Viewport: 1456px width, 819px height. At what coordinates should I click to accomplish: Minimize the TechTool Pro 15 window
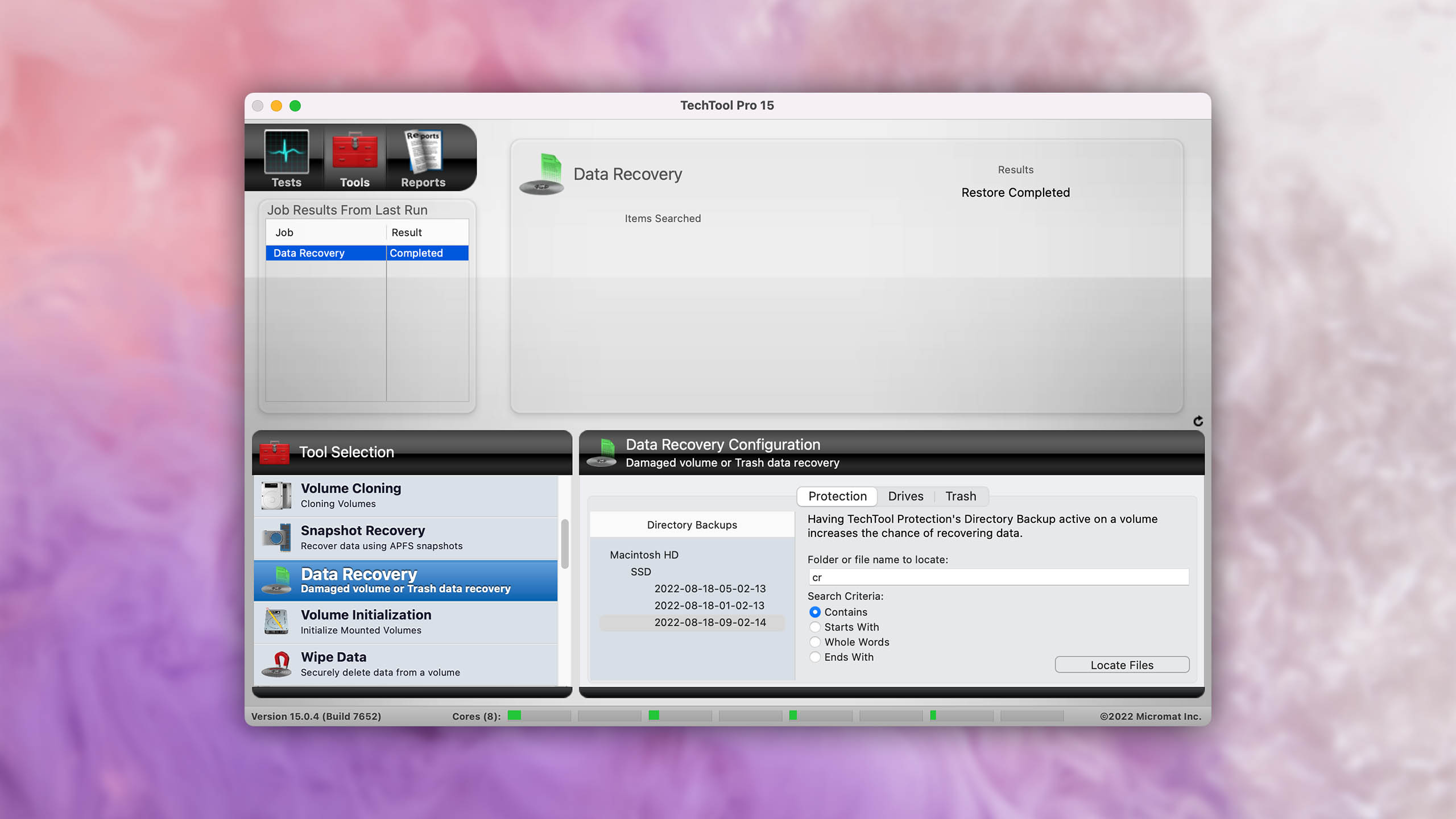click(x=276, y=106)
